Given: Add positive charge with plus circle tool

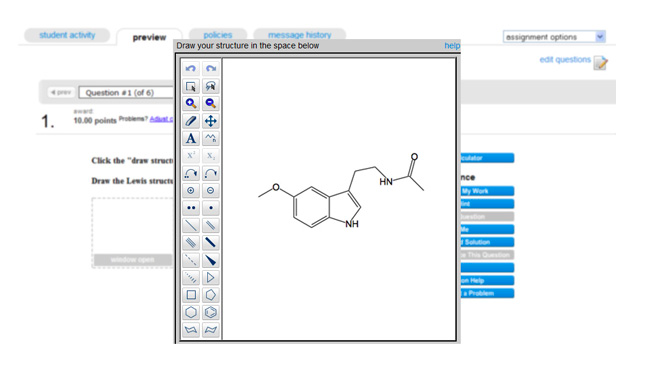Looking at the screenshot, I should [191, 191].
